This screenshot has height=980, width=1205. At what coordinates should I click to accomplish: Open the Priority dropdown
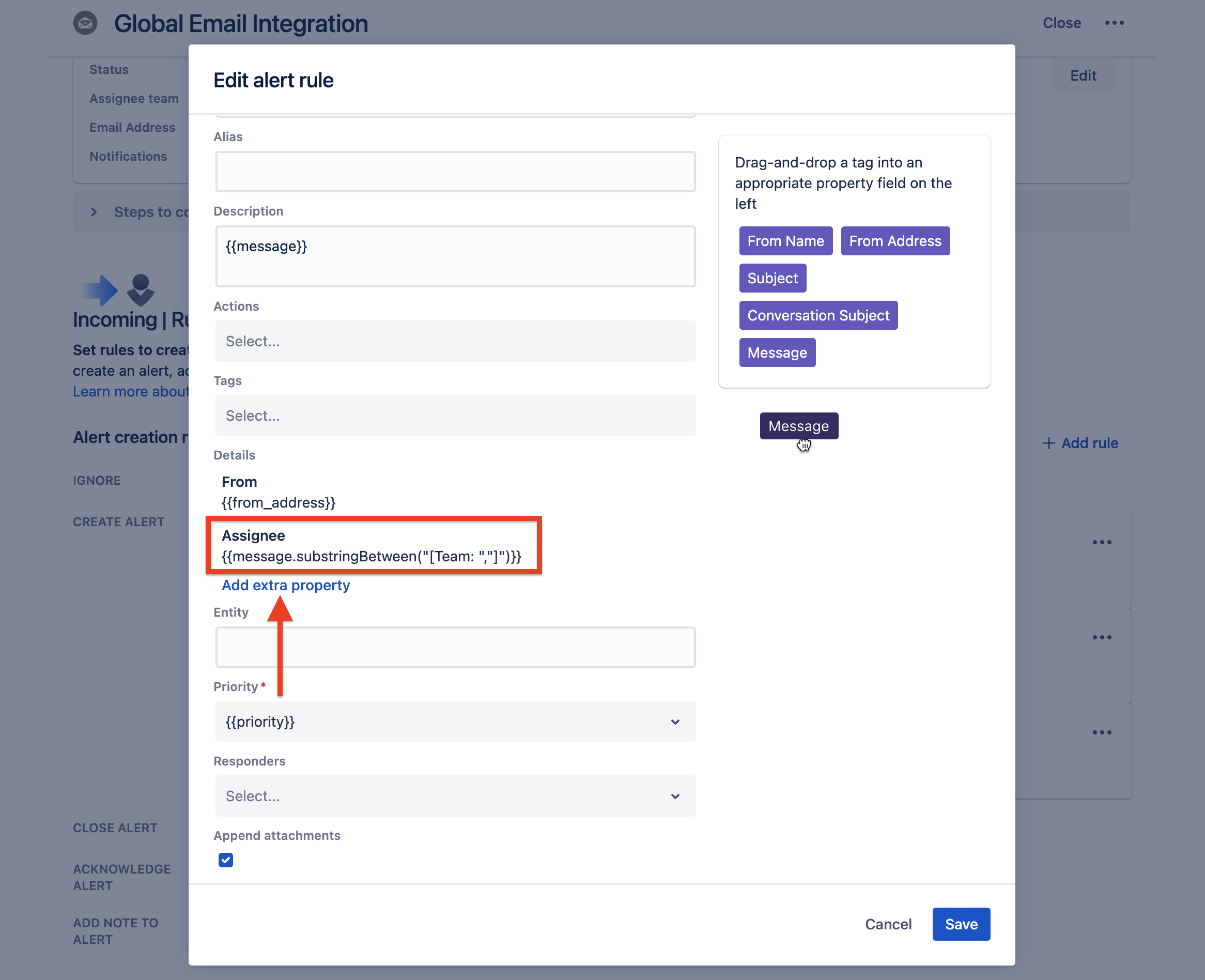pos(455,722)
